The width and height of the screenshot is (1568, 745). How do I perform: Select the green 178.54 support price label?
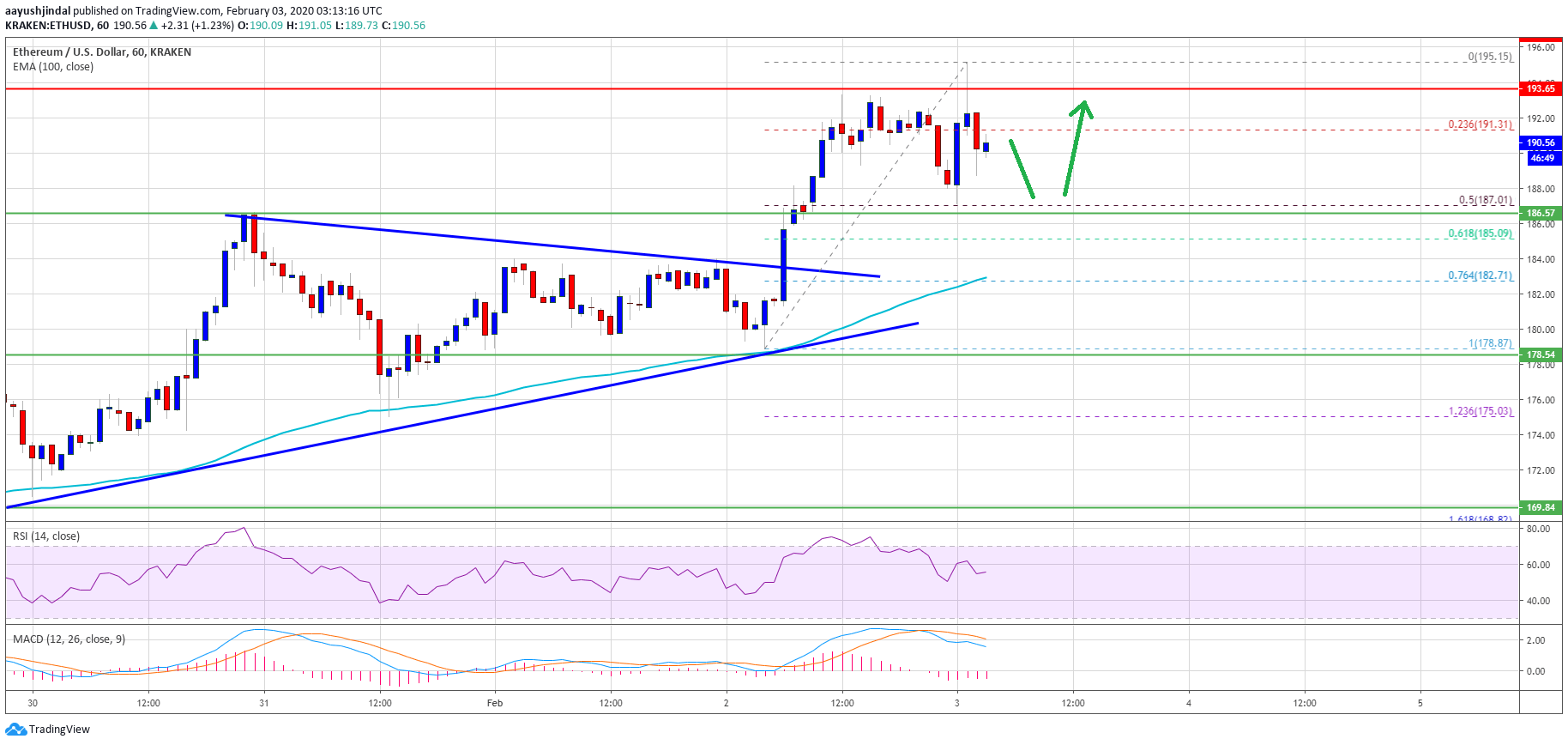1541,354
